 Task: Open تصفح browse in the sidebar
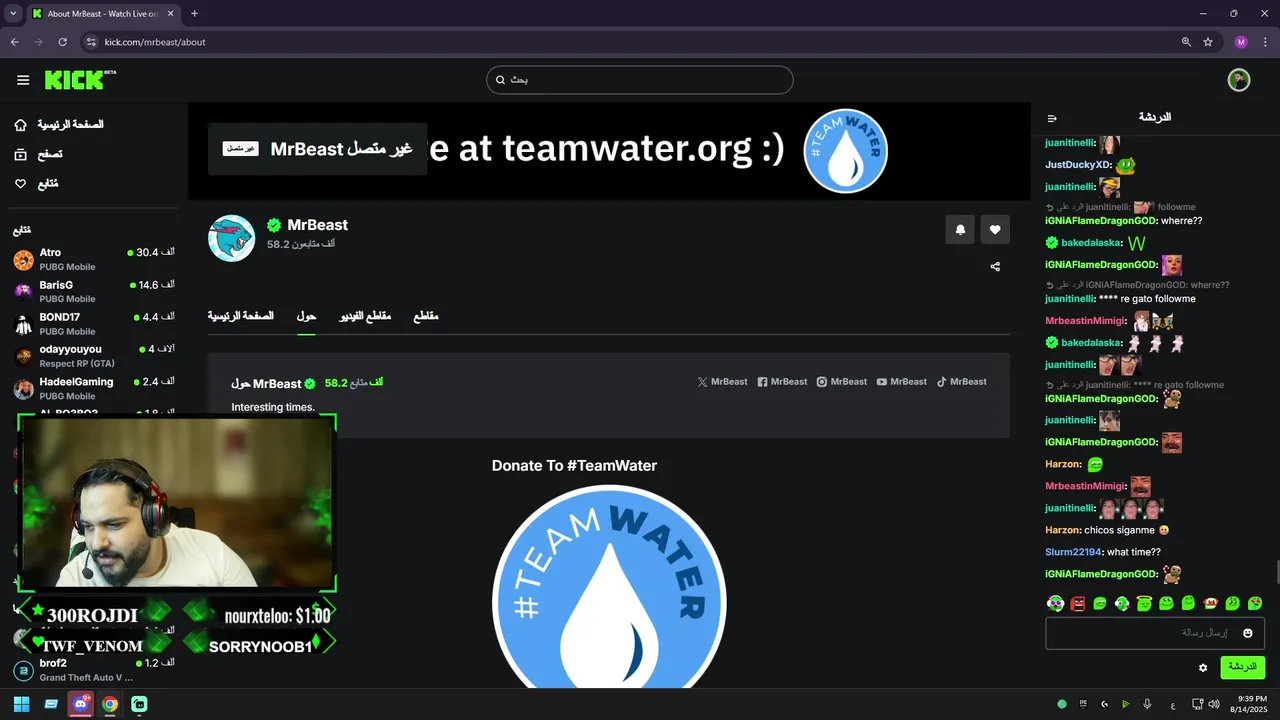click(38, 155)
